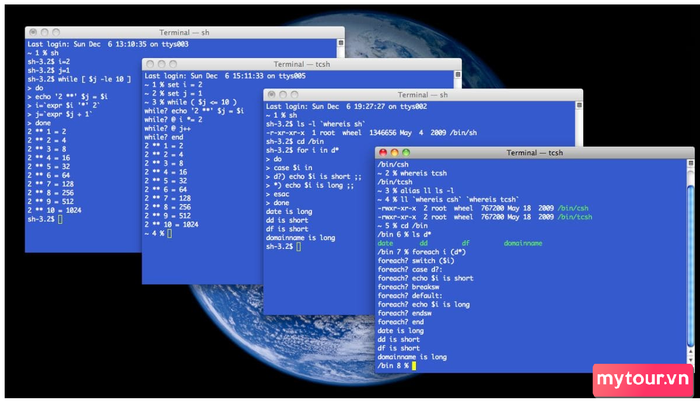Click the line 'sh-3.2$ ls -l `whereis sh`'

(316, 124)
